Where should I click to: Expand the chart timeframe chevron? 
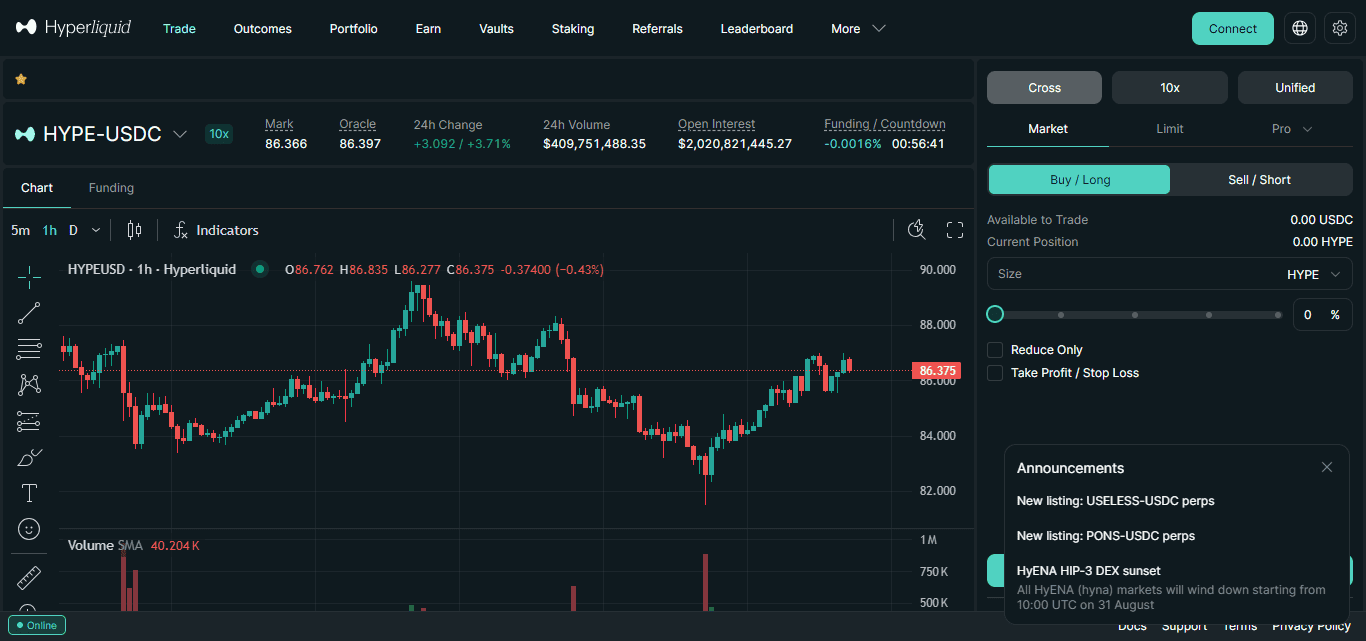(96, 230)
